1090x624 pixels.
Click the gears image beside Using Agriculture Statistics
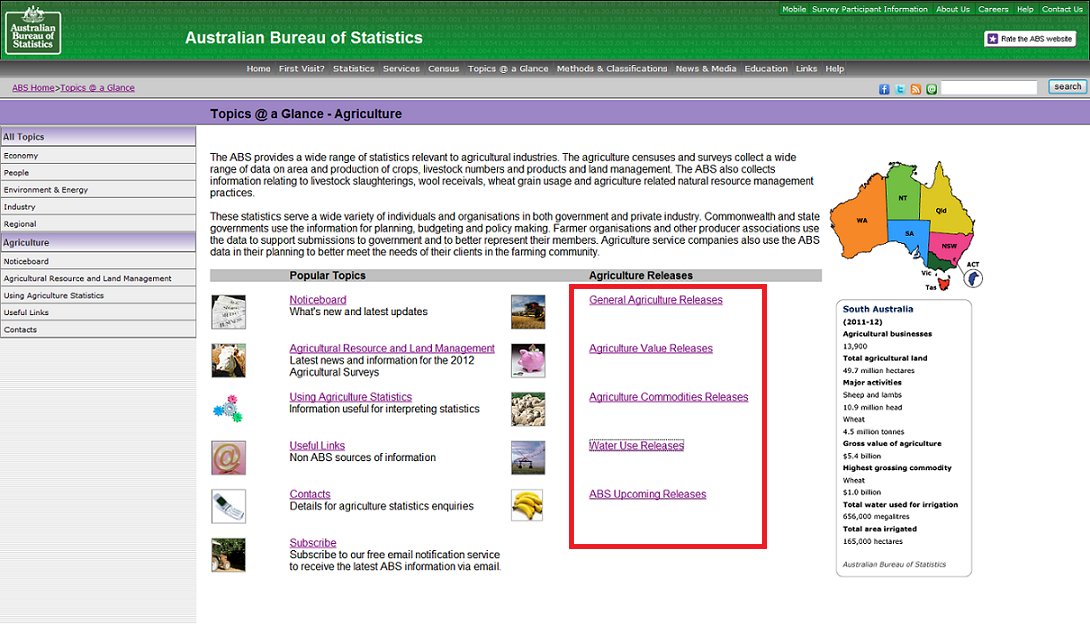228,408
